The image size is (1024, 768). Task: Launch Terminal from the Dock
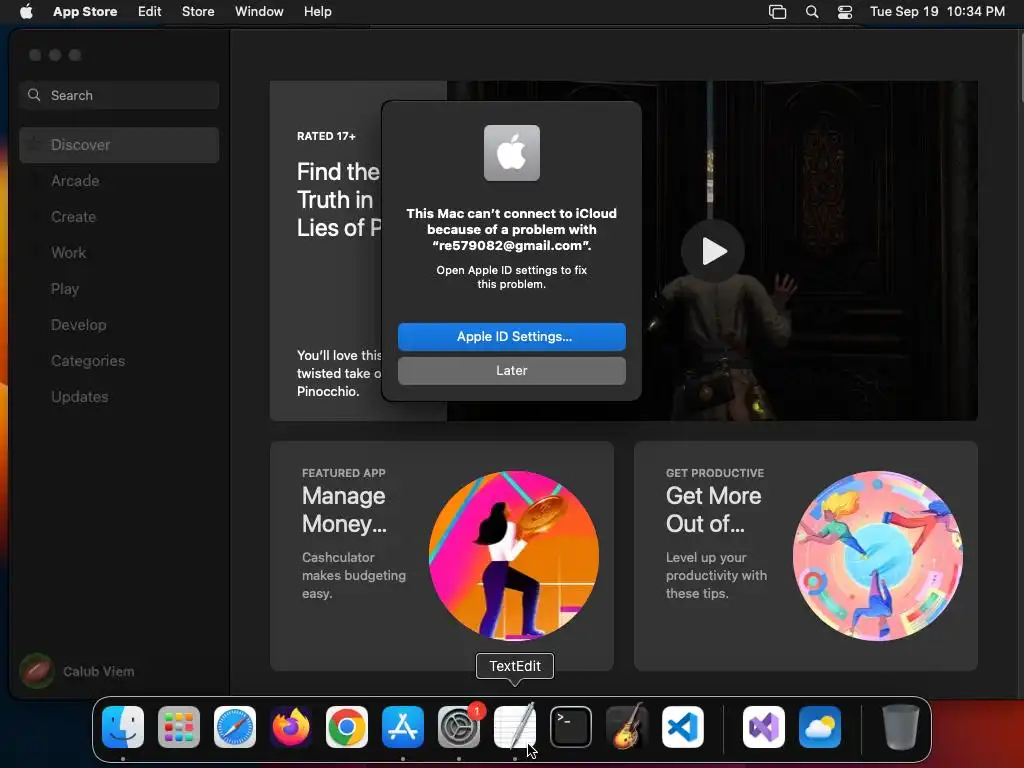click(571, 727)
